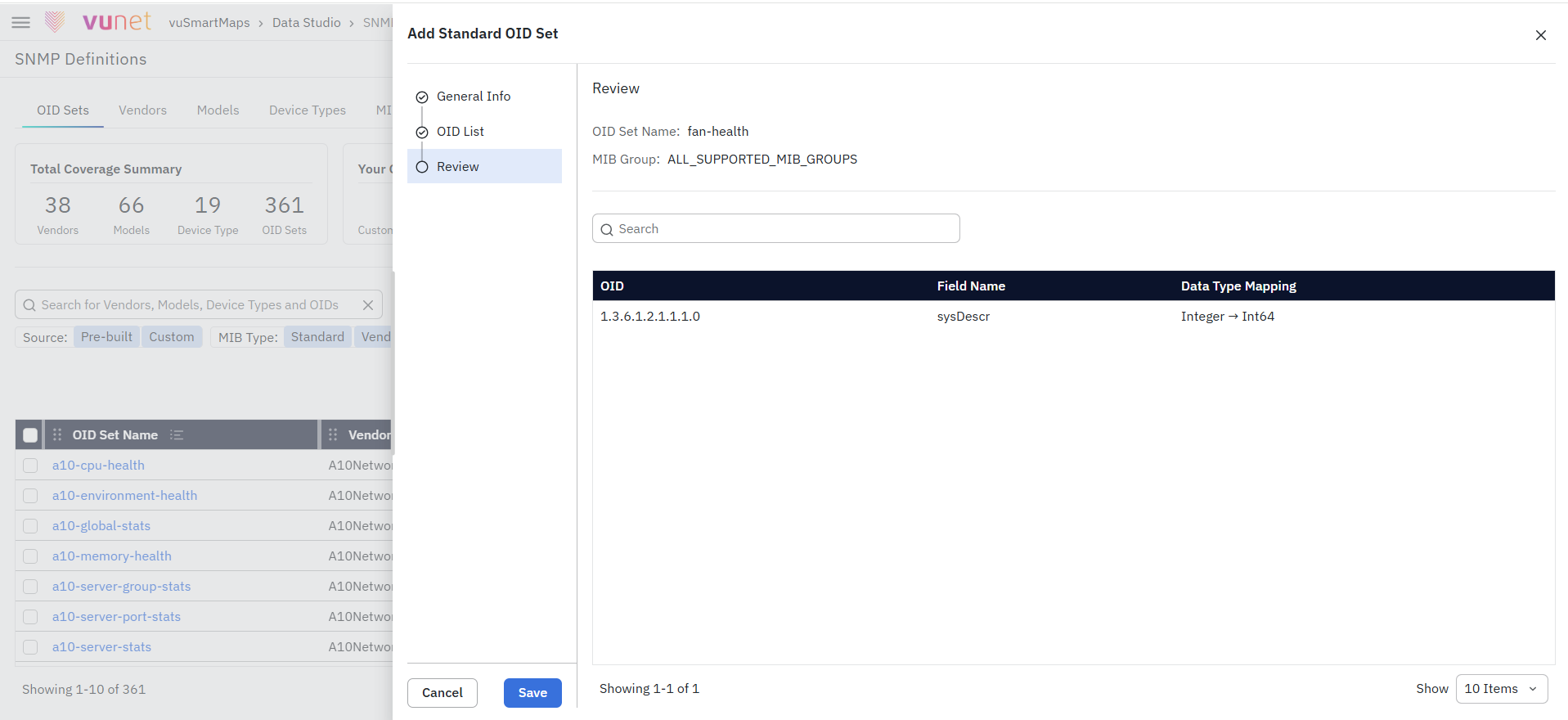Click the drag handle beside OID Set Name column
Image resolution: width=1568 pixels, height=720 pixels.
click(x=57, y=434)
